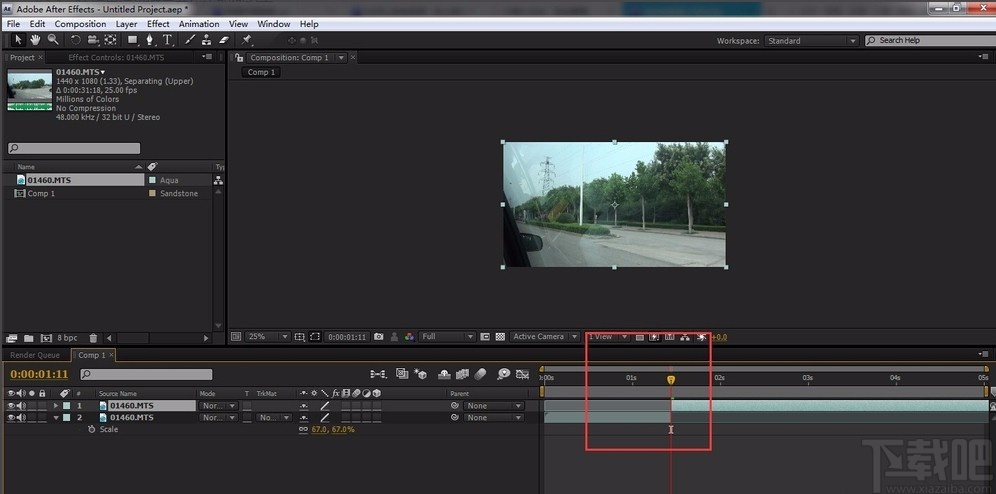The image size is (996, 494).
Task: Hide video of layer 1 01460.MTS
Action: pos(11,406)
